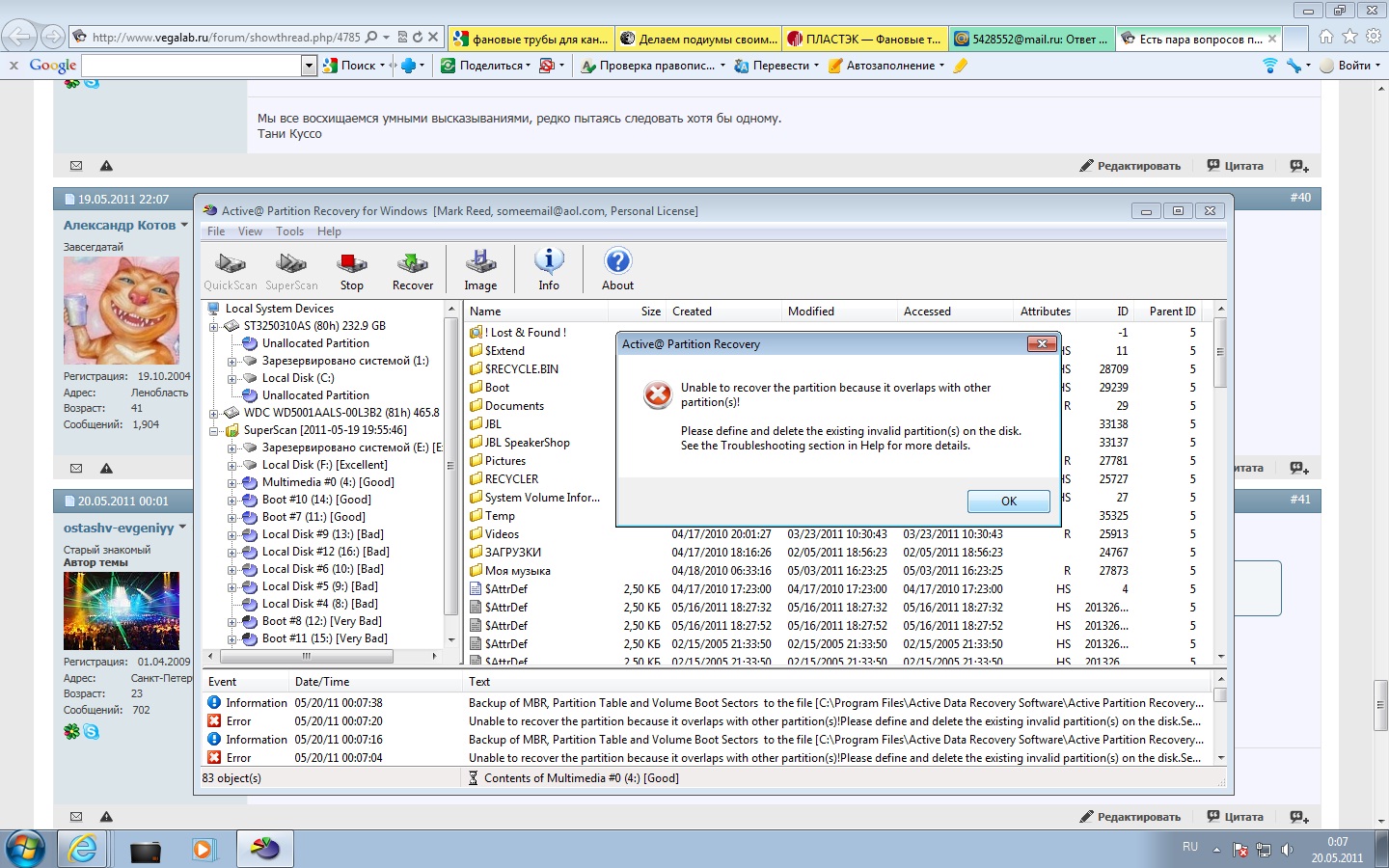Click the Recover toolbar icon

coord(413,270)
